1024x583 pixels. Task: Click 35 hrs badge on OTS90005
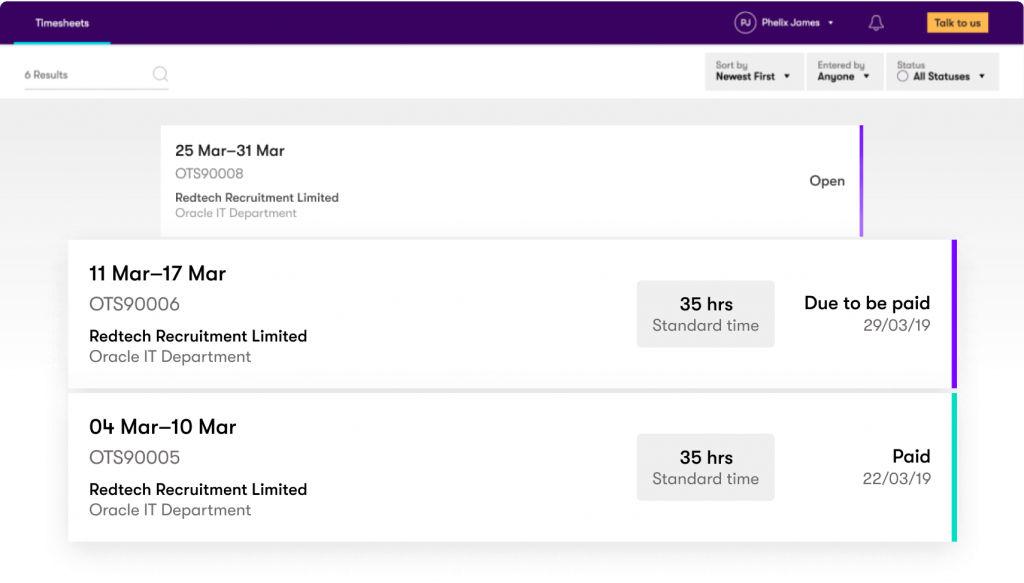pyautogui.click(x=705, y=467)
